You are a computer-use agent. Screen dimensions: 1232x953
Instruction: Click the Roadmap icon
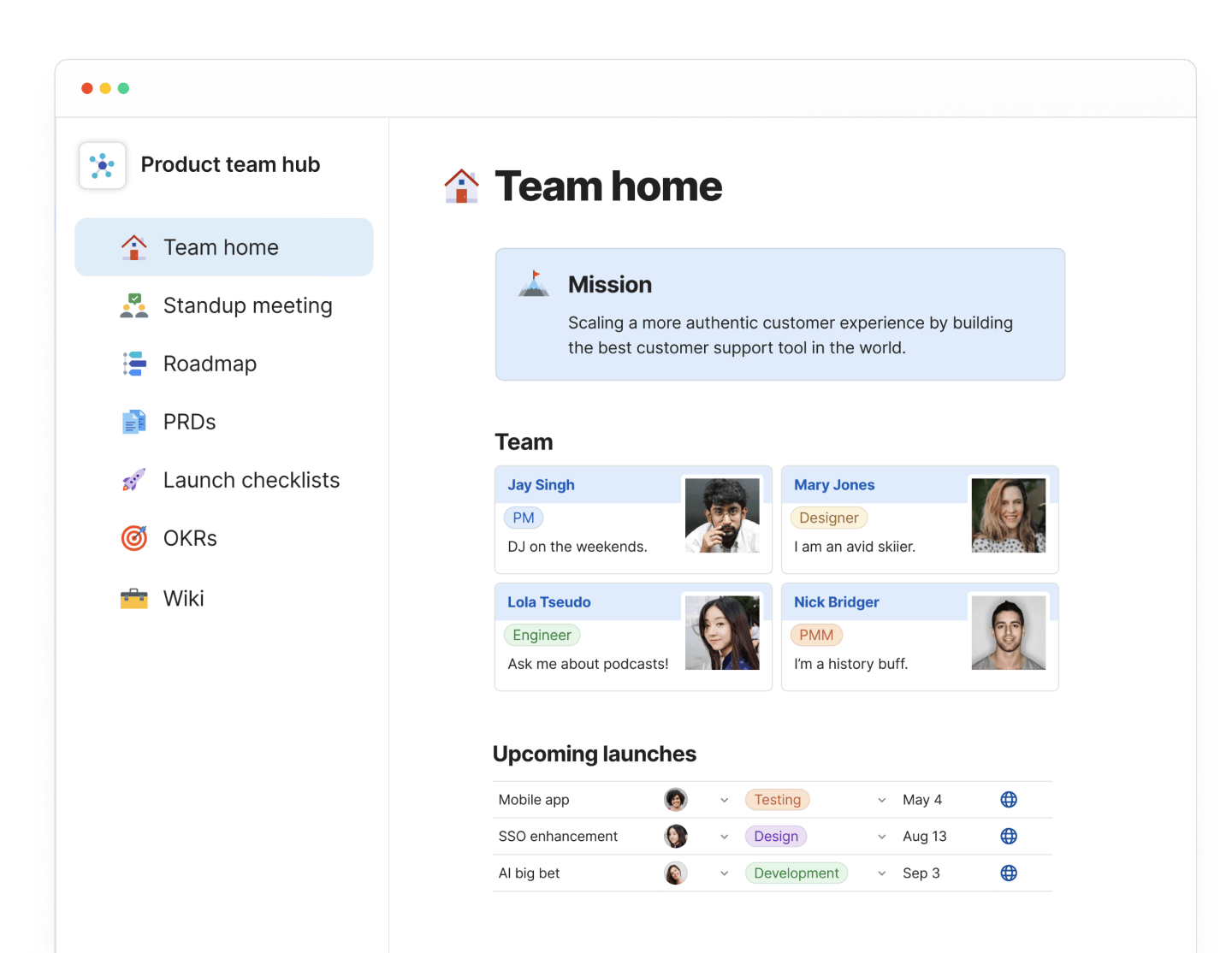pyautogui.click(x=133, y=364)
